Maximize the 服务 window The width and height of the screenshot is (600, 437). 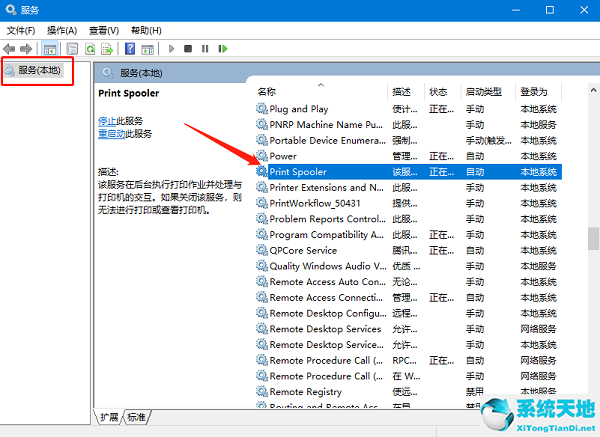click(x=550, y=10)
